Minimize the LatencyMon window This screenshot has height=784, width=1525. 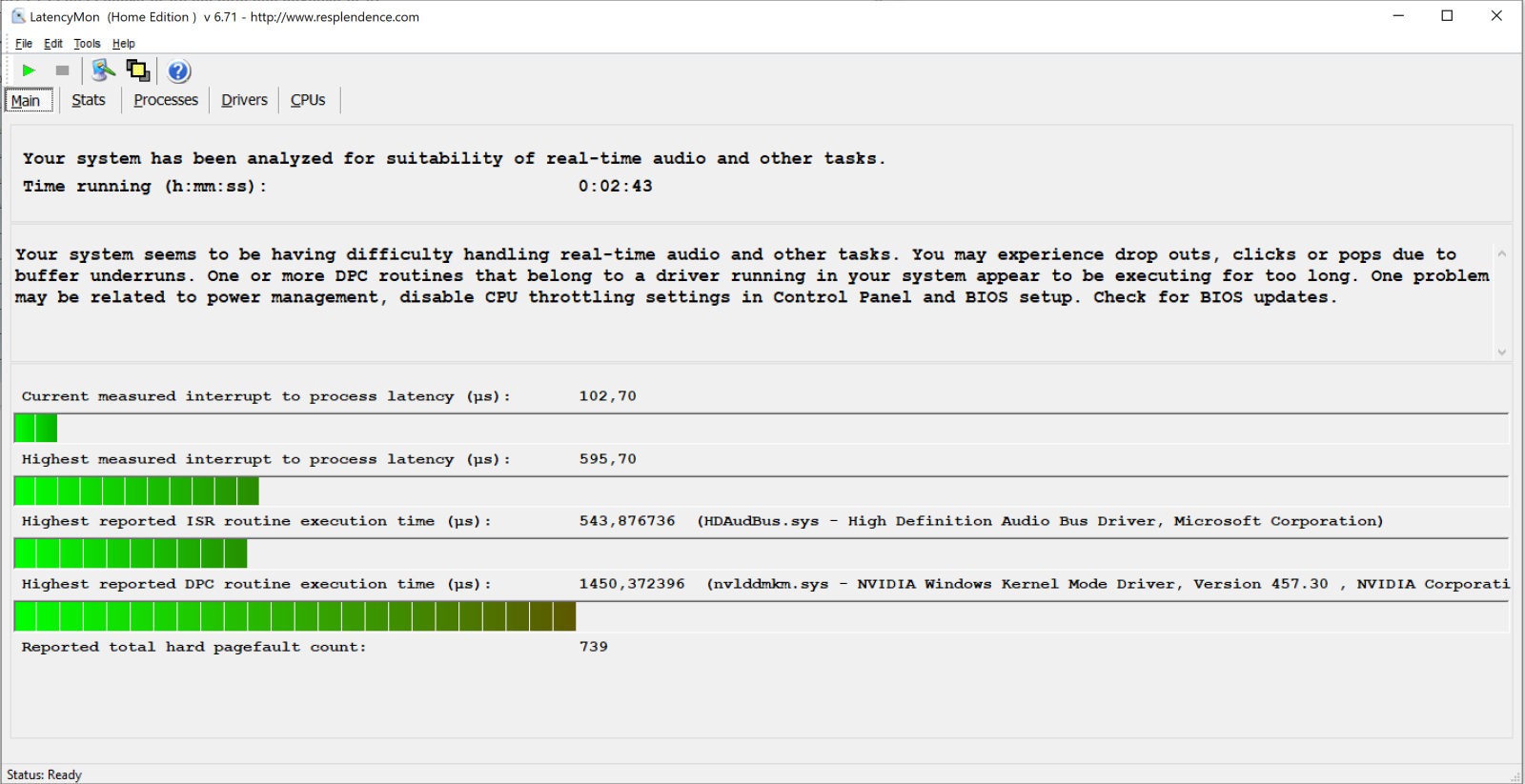[x=1398, y=15]
